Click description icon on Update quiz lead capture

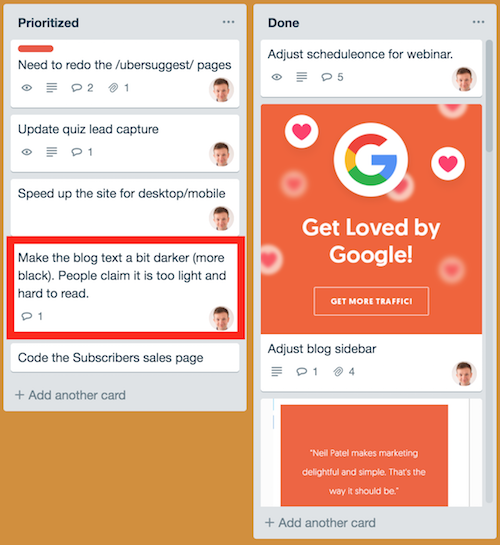click(x=51, y=152)
